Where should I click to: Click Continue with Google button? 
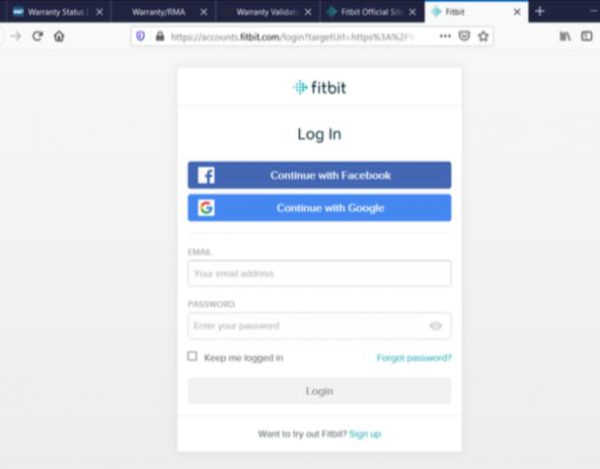pyautogui.click(x=319, y=208)
